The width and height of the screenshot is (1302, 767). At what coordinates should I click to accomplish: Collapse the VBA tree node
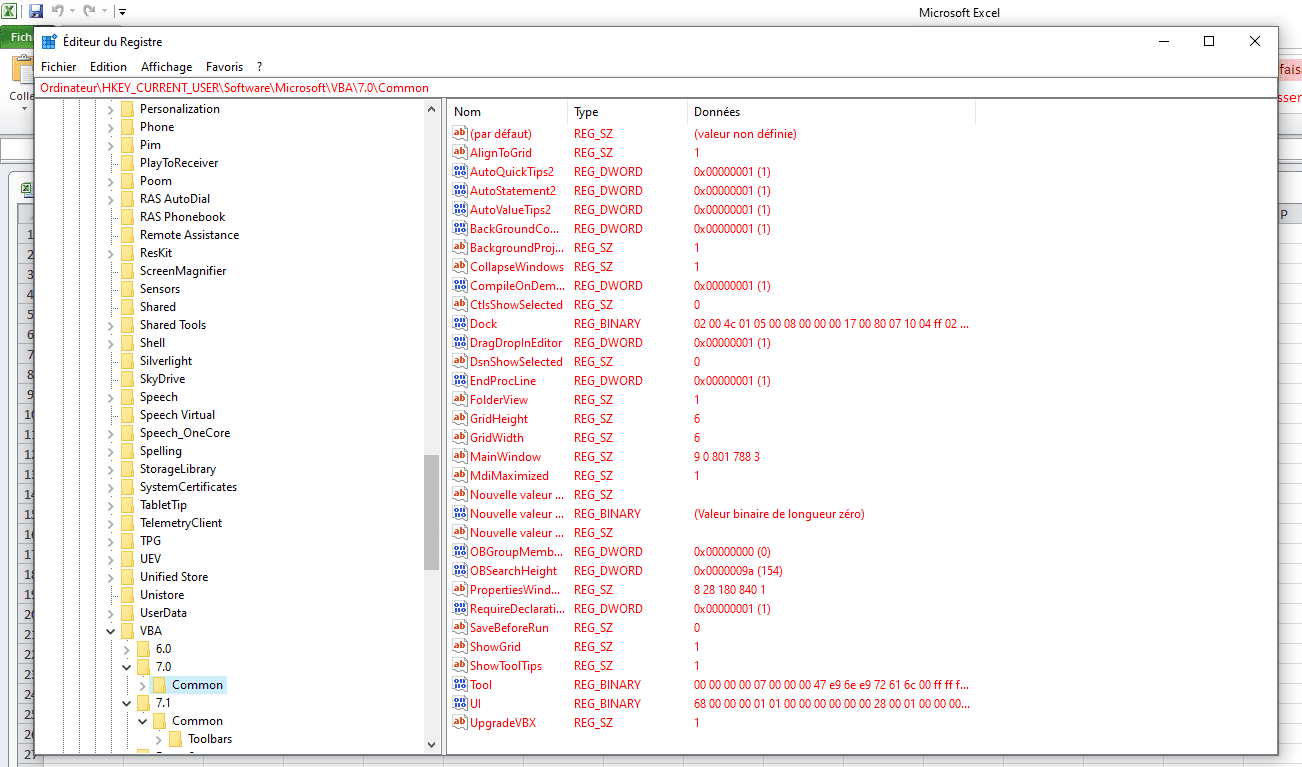click(110, 631)
